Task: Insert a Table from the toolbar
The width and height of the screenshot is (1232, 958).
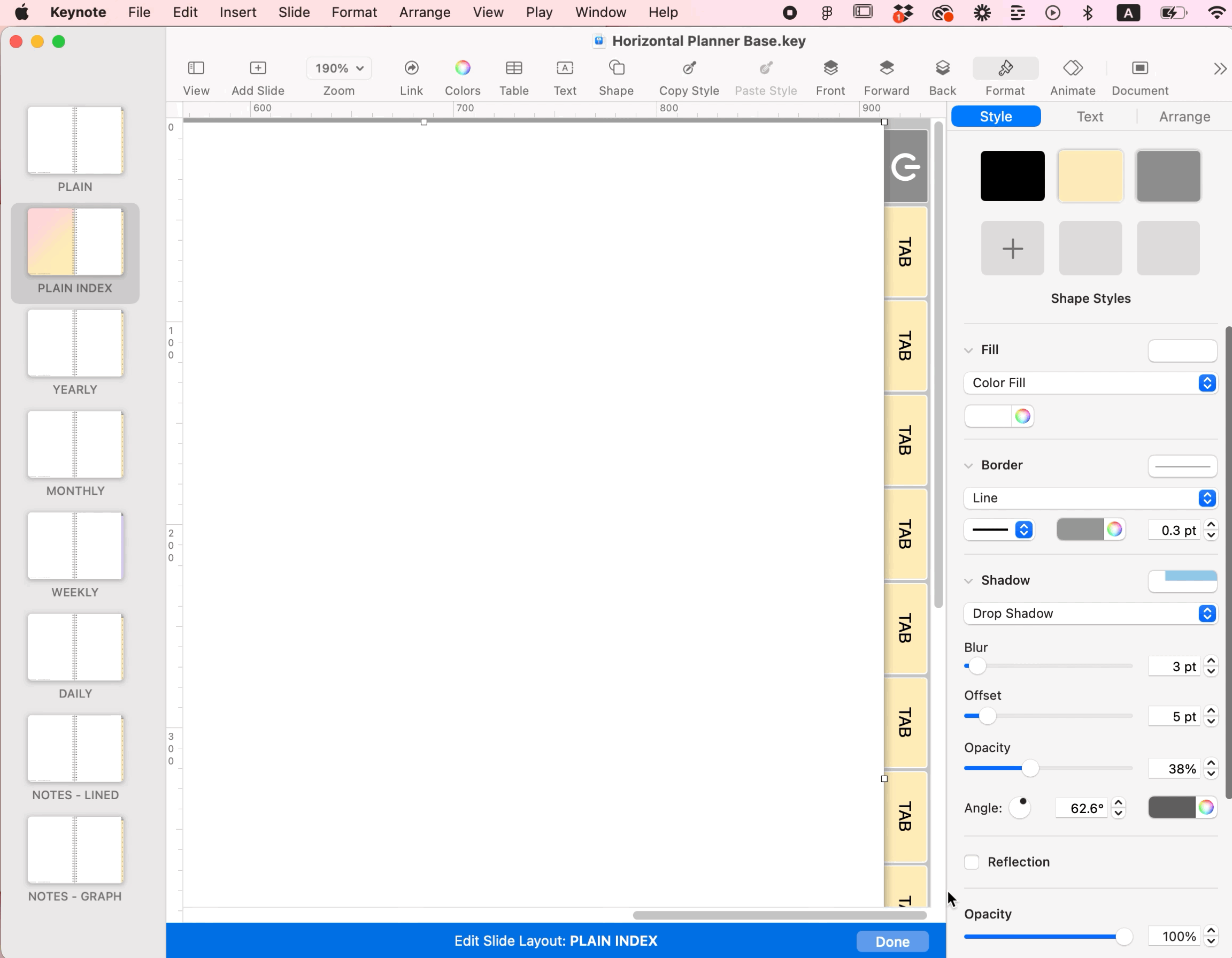Action: (513, 68)
